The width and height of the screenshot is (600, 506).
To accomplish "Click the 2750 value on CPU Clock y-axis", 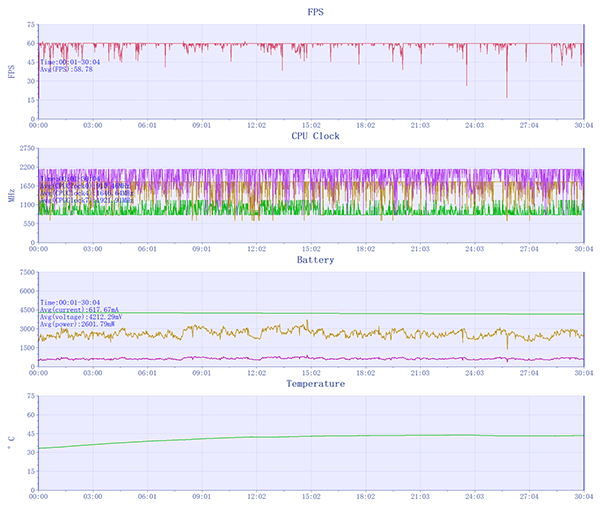I will coord(24,147).
